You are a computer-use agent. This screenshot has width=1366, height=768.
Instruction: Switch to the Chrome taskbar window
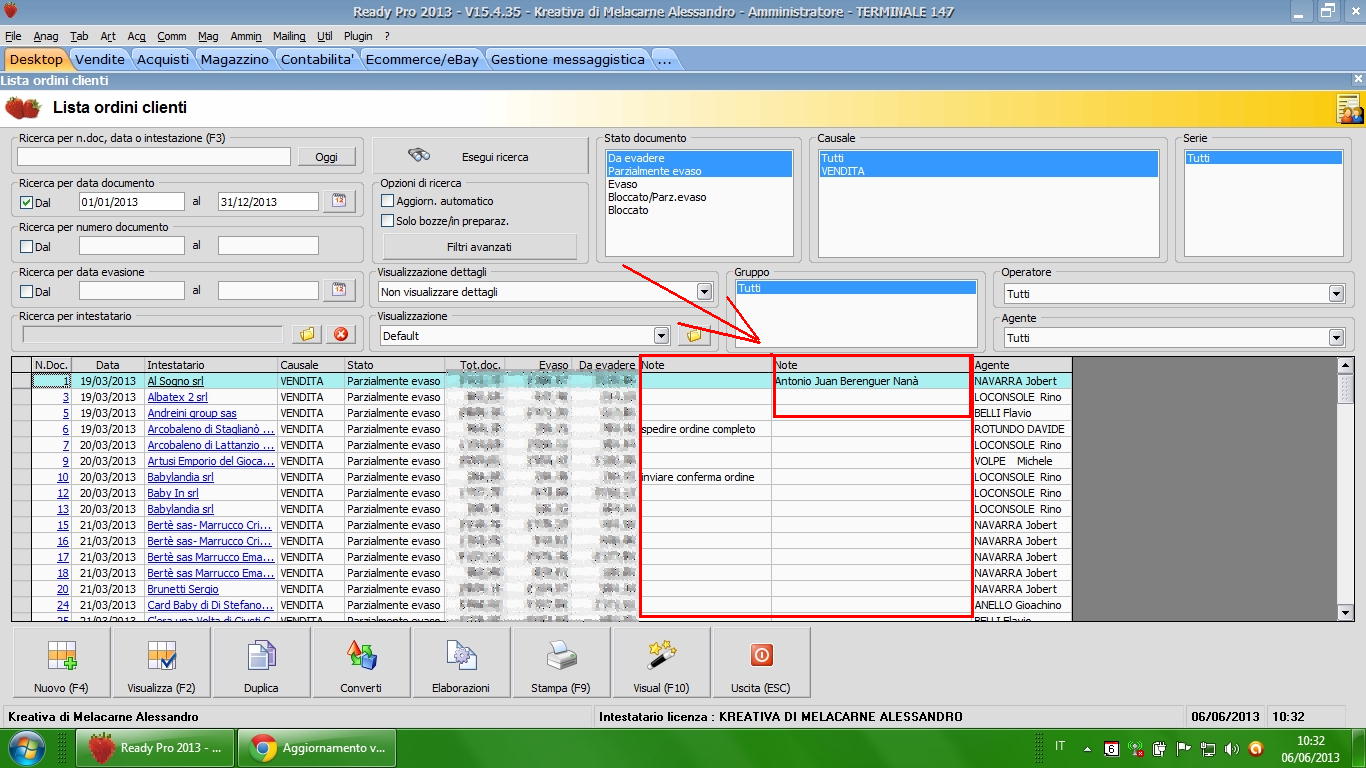tap(317, 748)
